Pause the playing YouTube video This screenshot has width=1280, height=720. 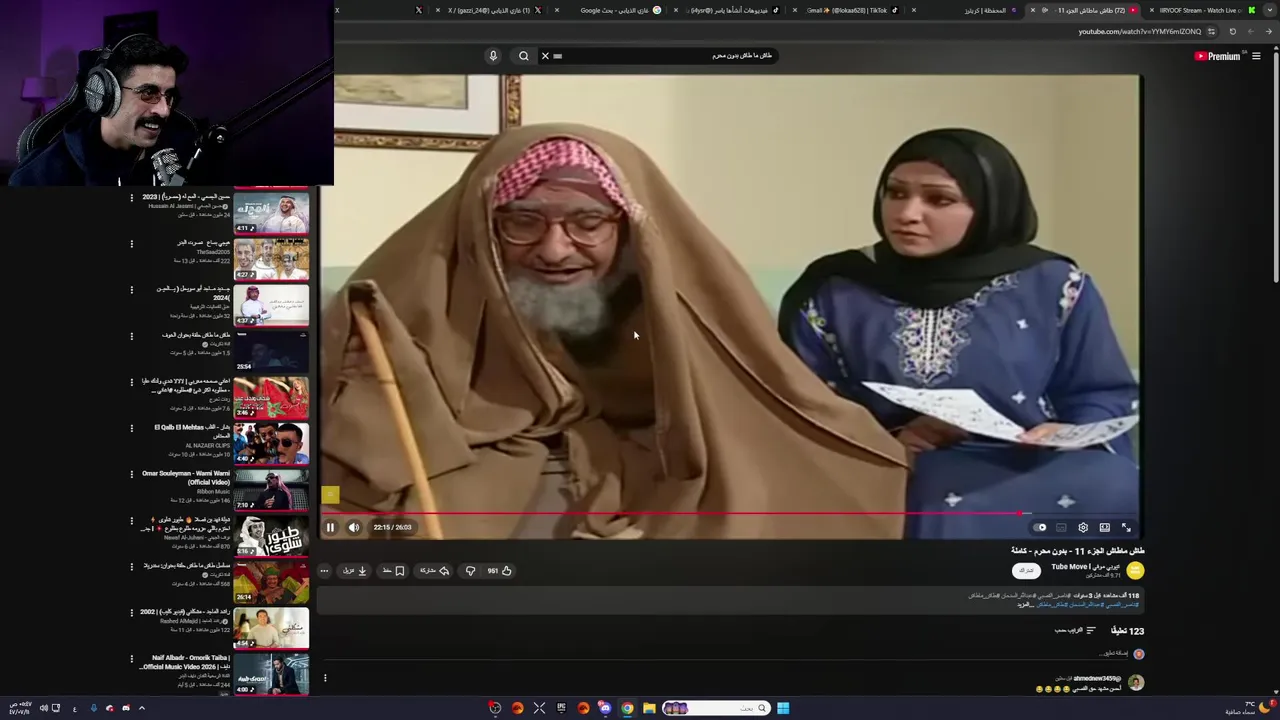[x=330, y=527]
